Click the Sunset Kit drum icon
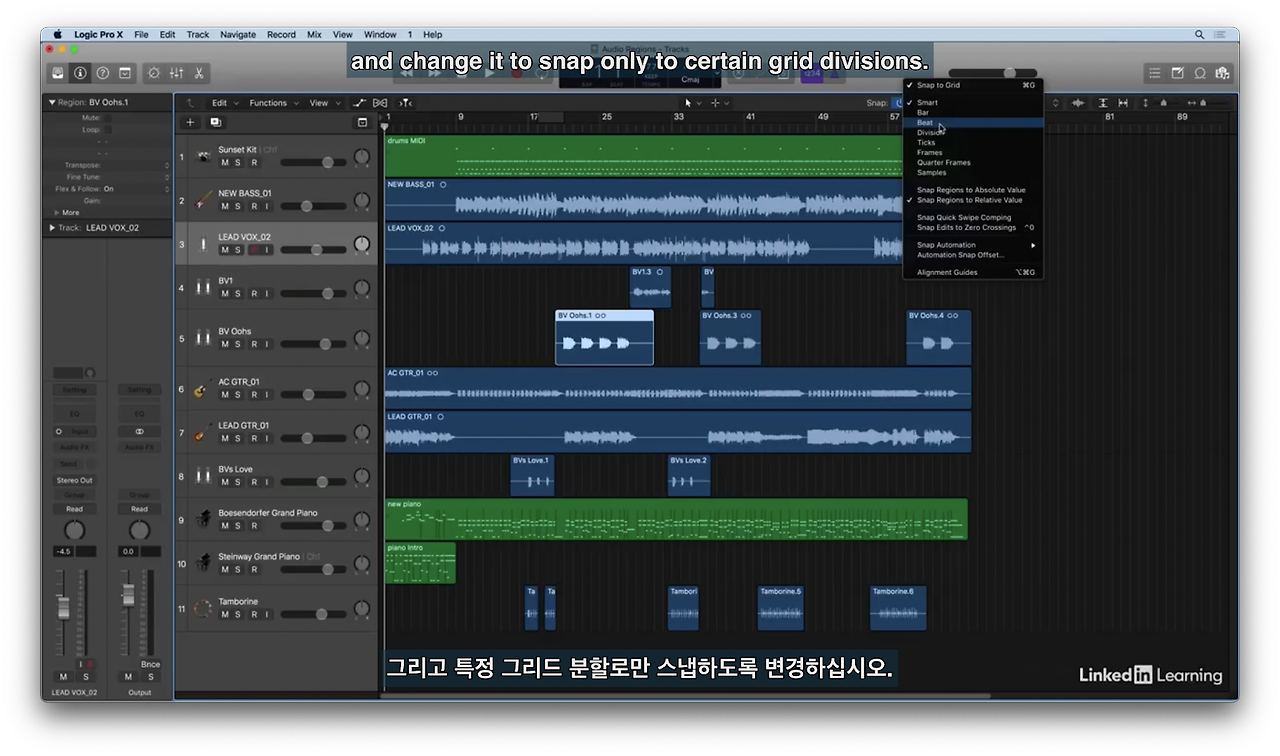 coord(203,157)
